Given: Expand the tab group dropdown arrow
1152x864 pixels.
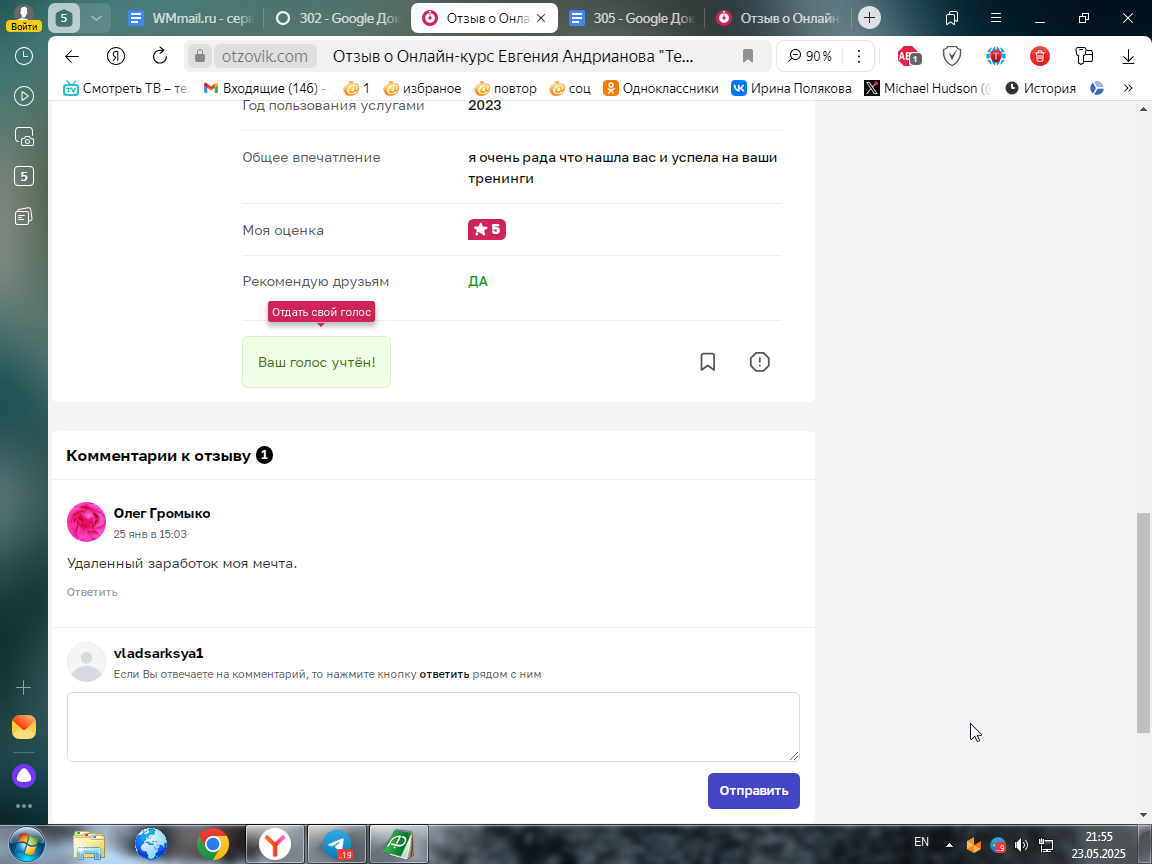Looking at the screenshot, I should [x=96, y=18].
